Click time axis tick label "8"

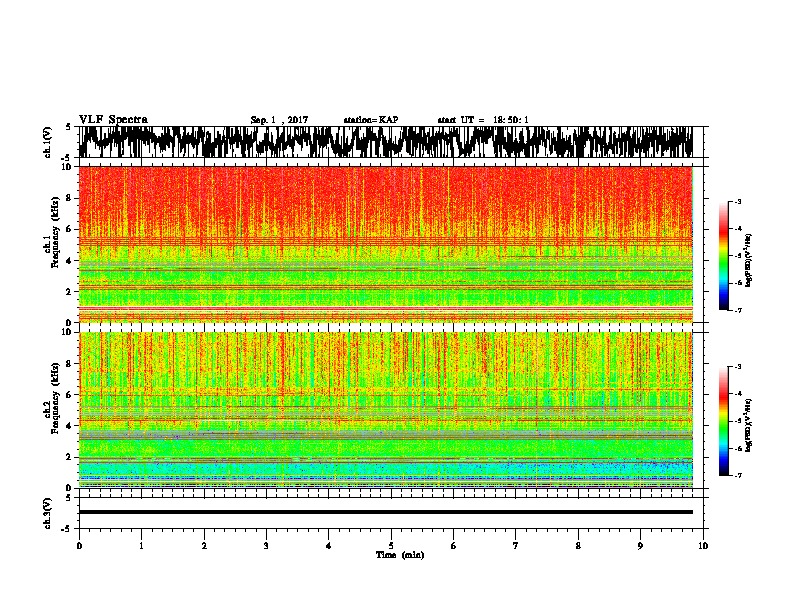click(x=578, y=546)
